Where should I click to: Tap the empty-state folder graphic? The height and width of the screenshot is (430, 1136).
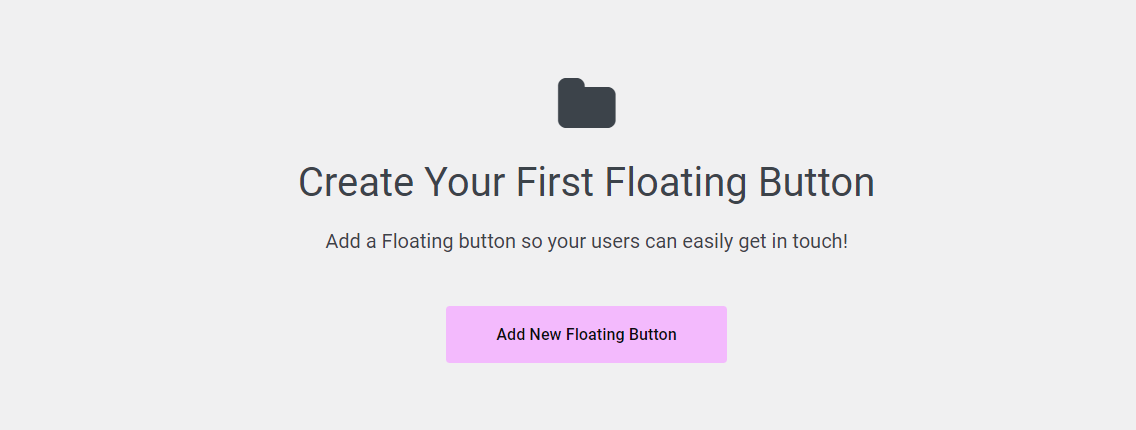pyautogui.click(x=586, y=103)
